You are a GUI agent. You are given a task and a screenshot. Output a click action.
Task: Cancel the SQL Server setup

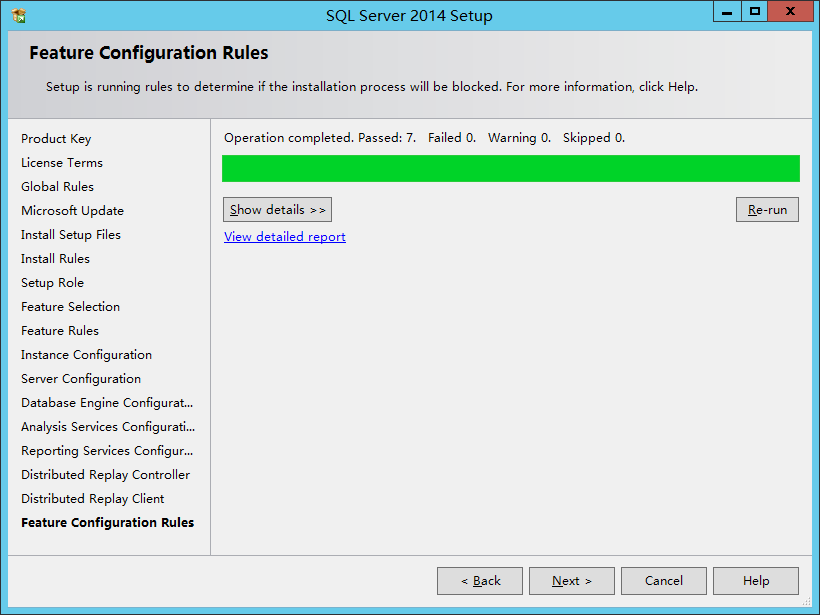[x=664, y=581]
